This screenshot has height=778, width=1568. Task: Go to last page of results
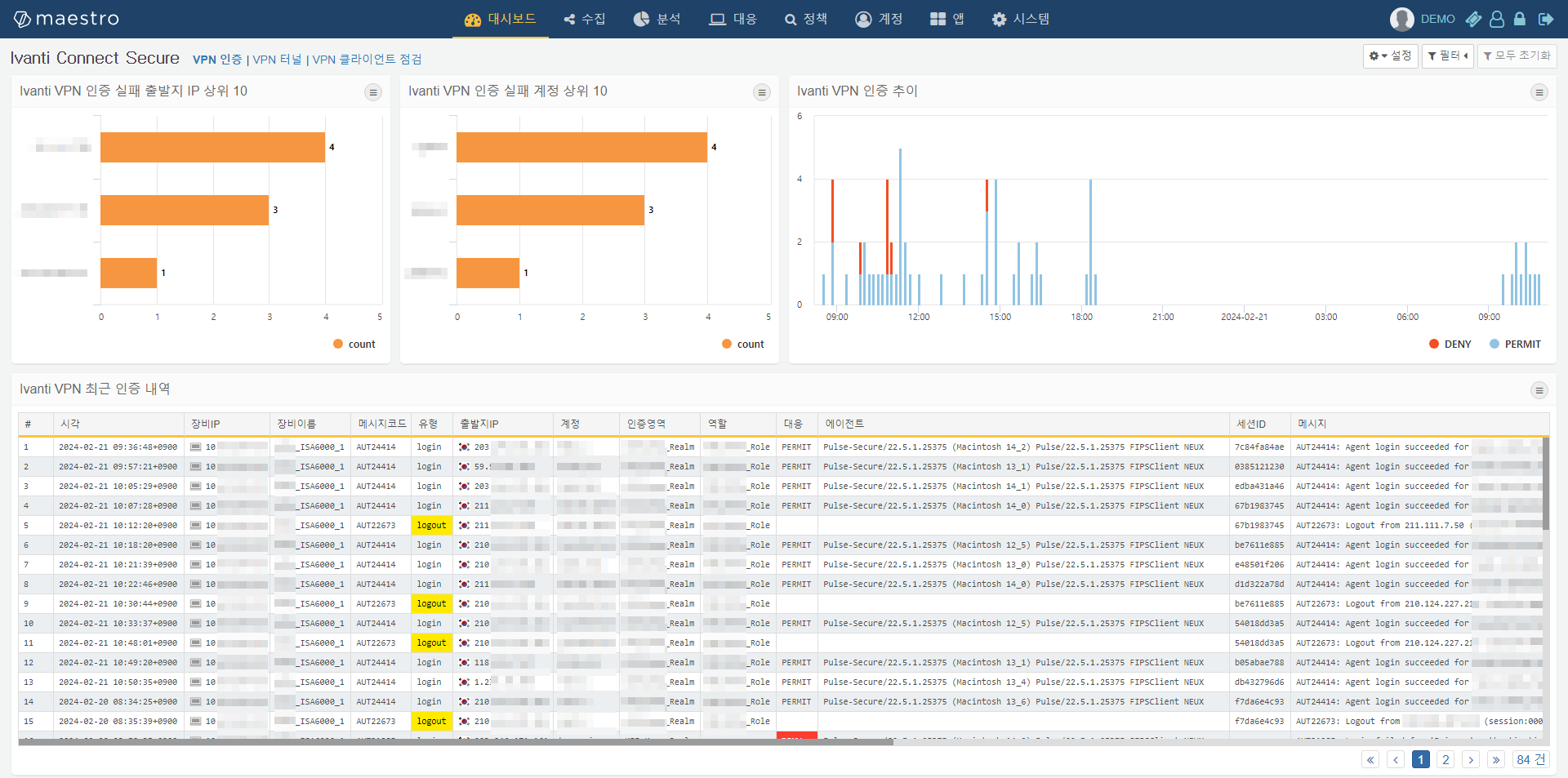pyautogui.click(x=1496, y=760)
